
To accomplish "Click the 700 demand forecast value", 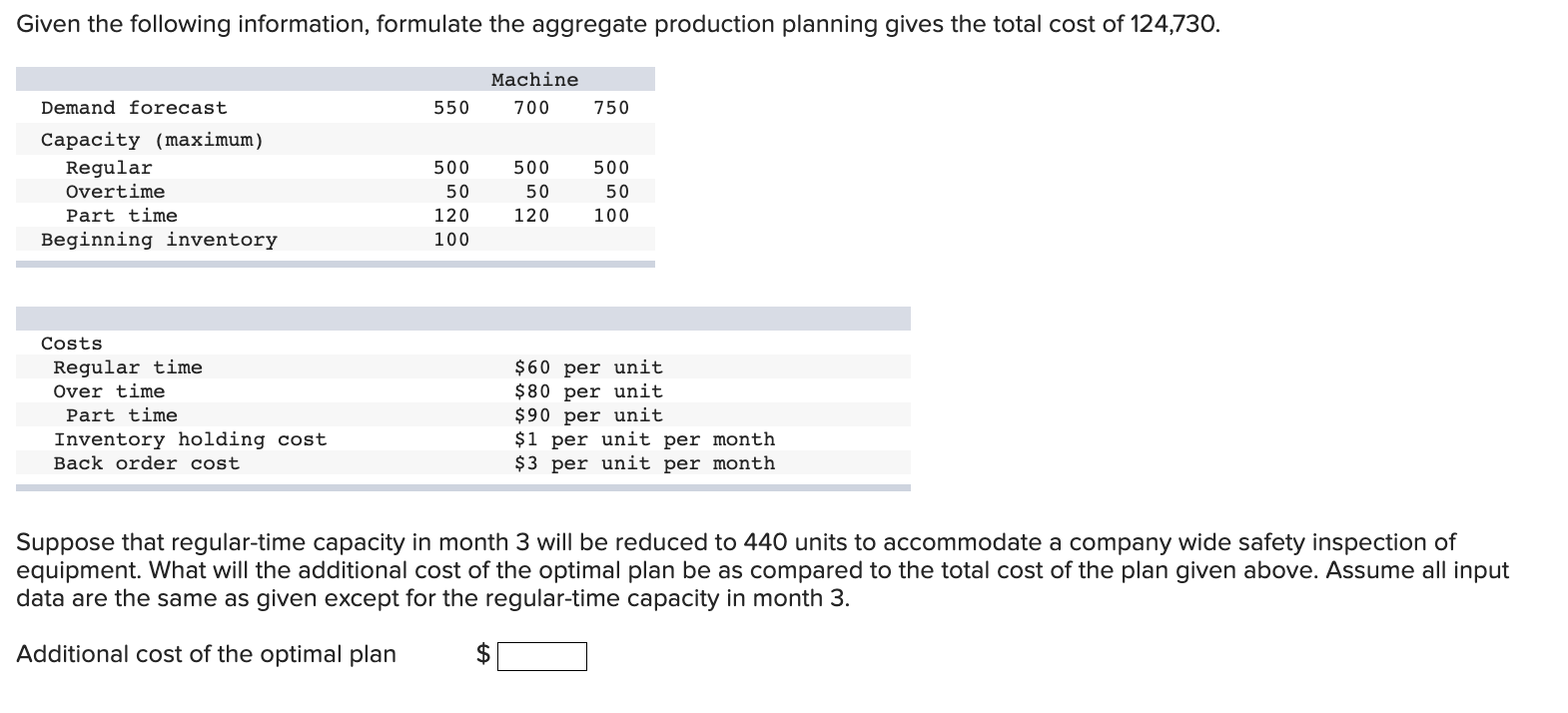I will pos(531,108).
